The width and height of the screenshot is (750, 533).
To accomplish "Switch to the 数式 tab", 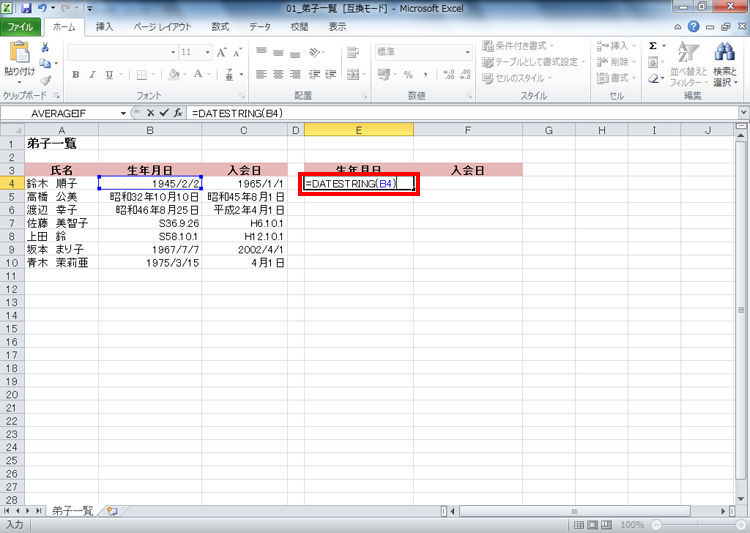I will tap(221, 27).
